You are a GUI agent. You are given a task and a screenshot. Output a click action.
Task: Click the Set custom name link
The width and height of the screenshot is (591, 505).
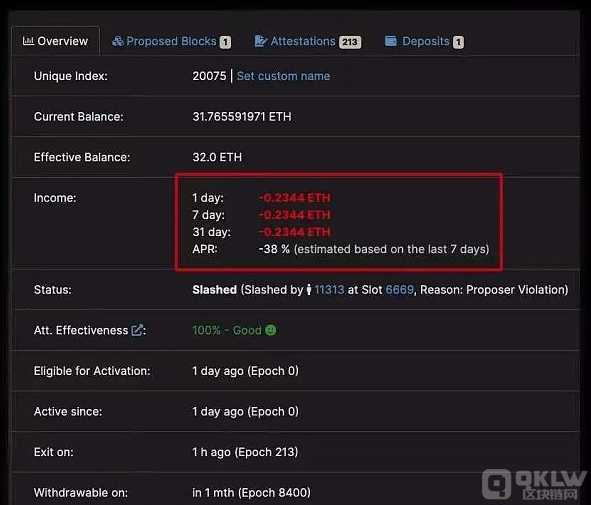coord(283,76)
